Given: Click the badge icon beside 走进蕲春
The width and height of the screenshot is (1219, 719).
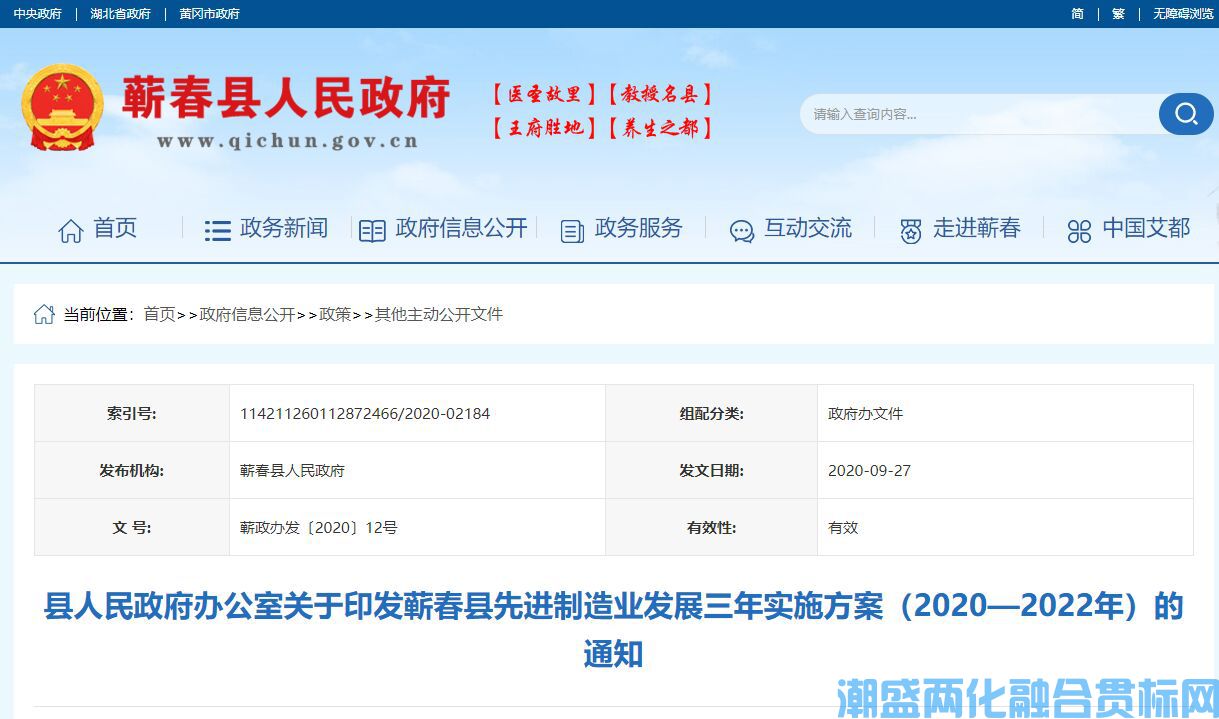Looking at the screenshot, I should pyautogui.click(x=910, y=231).
